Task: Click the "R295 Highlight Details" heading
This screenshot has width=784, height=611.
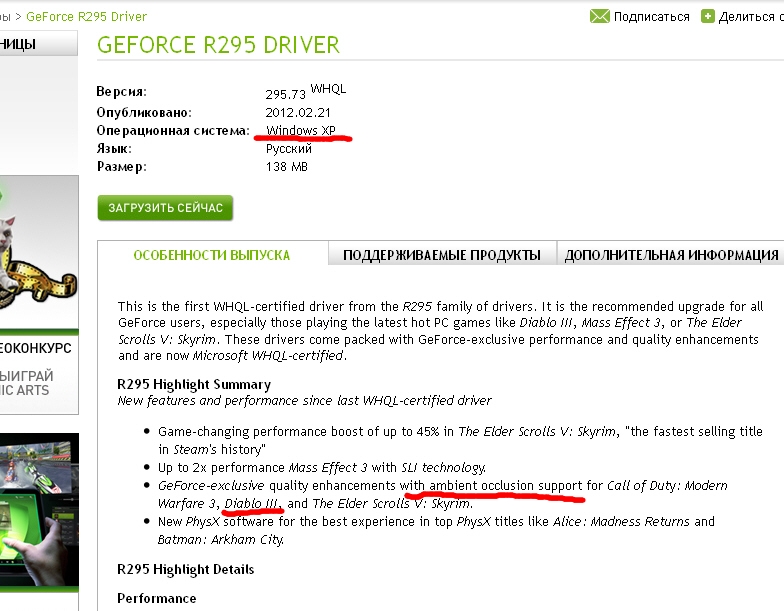Action: point(186,569)
